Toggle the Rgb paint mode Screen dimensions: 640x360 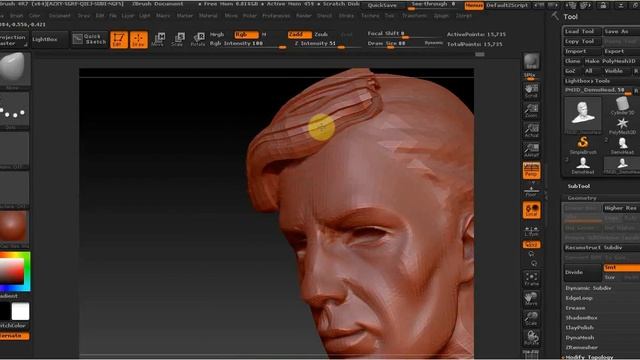pos(246,35)
